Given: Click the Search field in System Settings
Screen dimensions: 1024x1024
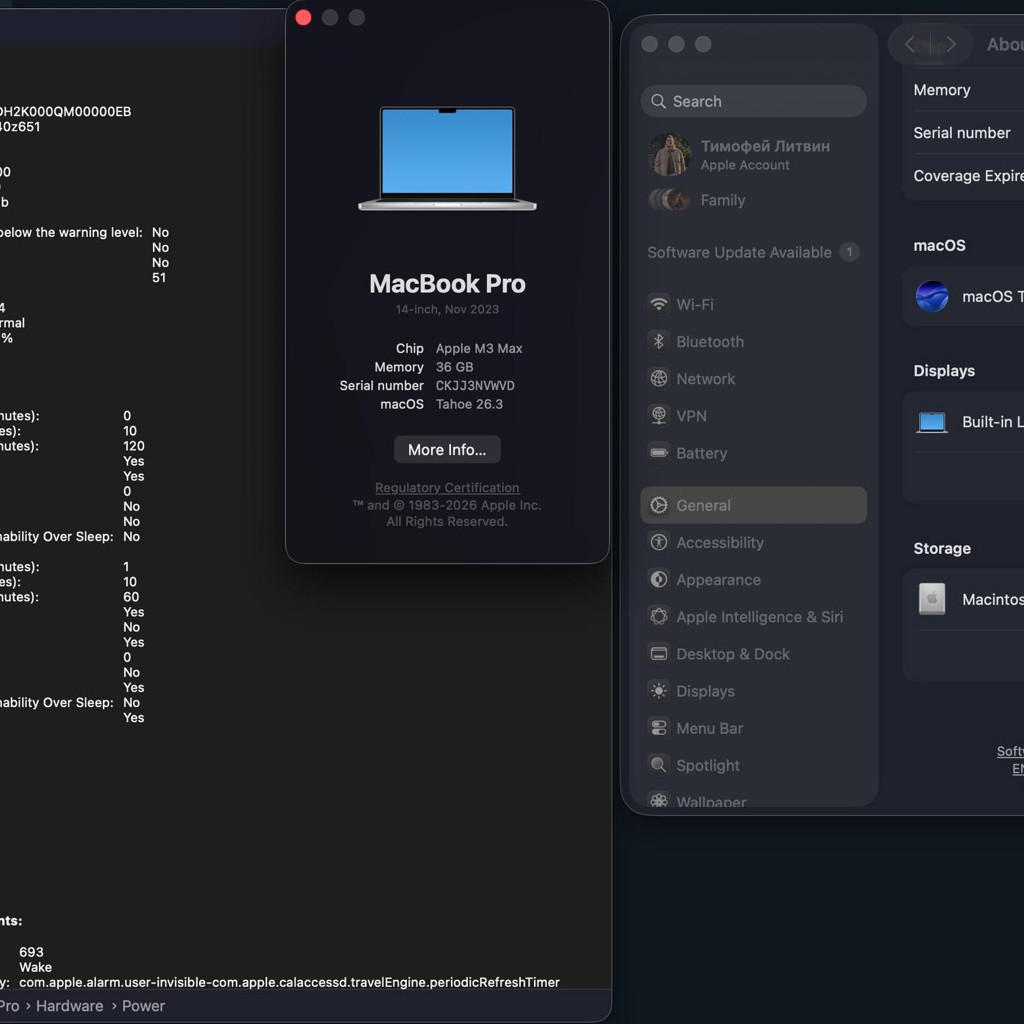Looking at the screenshot, I should [753, 101].
